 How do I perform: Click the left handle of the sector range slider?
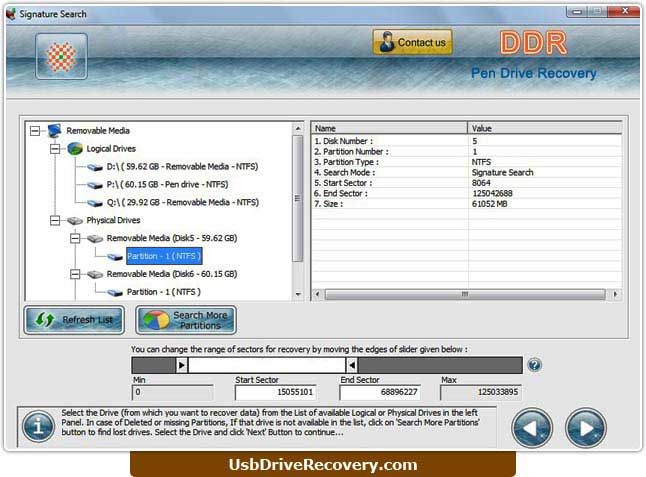point(182,365)
